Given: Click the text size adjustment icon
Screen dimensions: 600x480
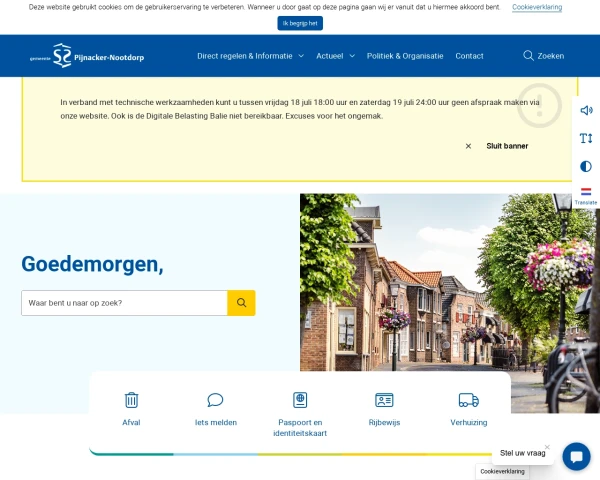Looking at the screenshot, I should click(x=586, y=138).
